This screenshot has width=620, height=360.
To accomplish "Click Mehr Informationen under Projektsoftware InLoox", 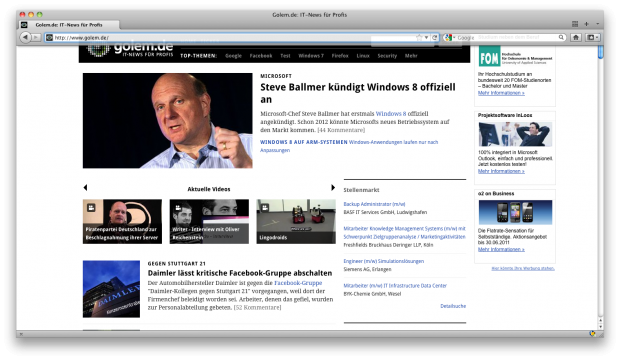I will pos(501,171).
